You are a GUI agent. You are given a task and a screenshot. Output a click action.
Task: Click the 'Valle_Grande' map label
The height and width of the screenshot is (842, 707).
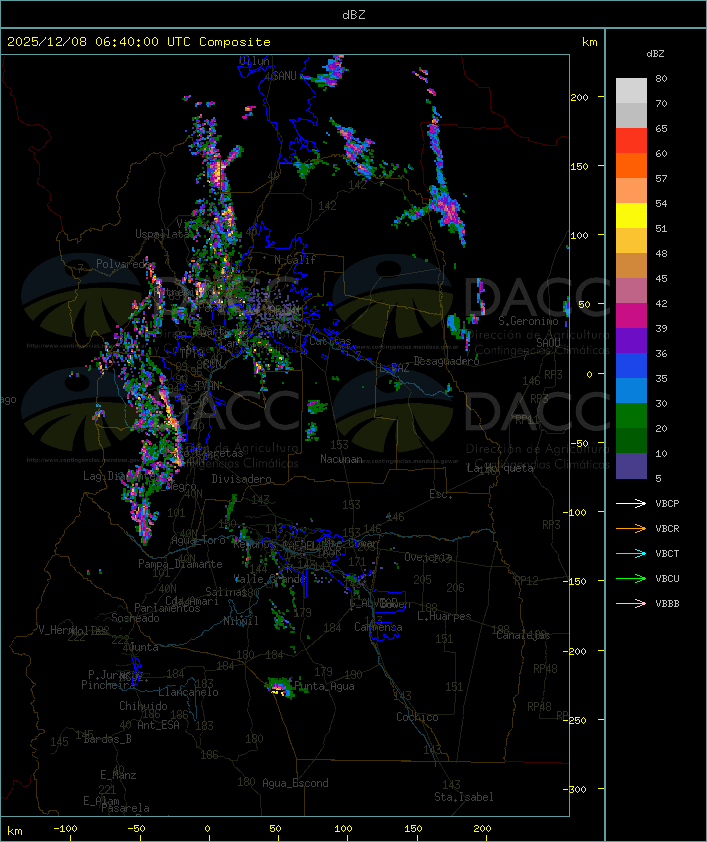point(269,579)
